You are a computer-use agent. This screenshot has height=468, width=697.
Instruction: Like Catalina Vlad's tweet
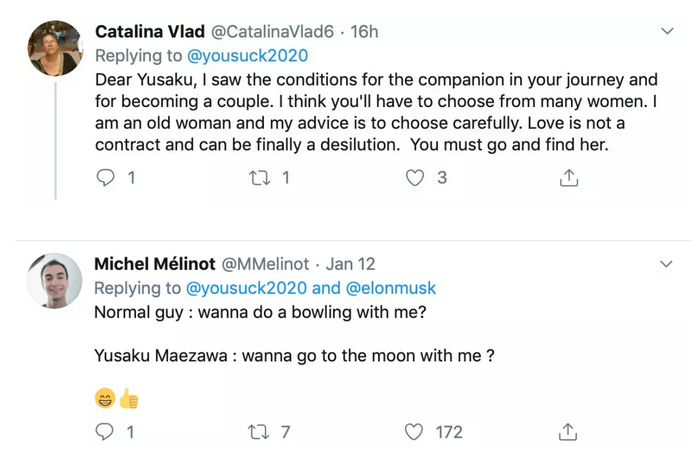tap(415, 178)
